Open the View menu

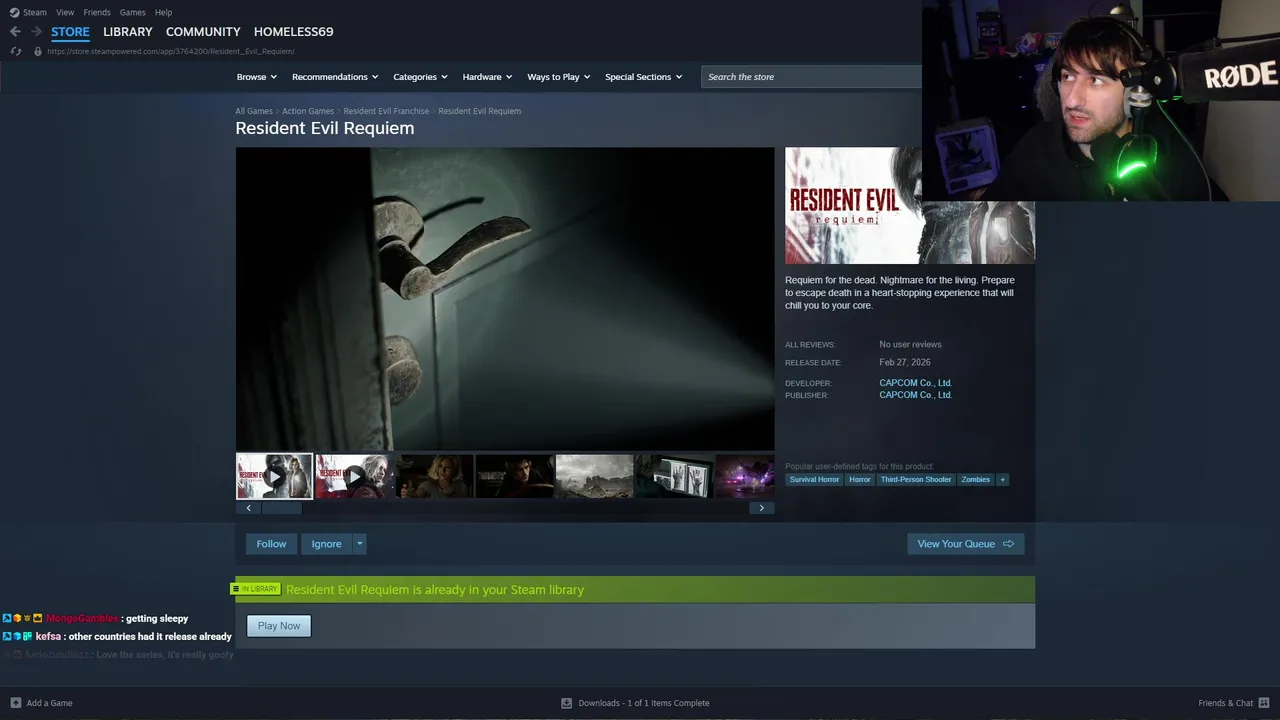[65, 12]
